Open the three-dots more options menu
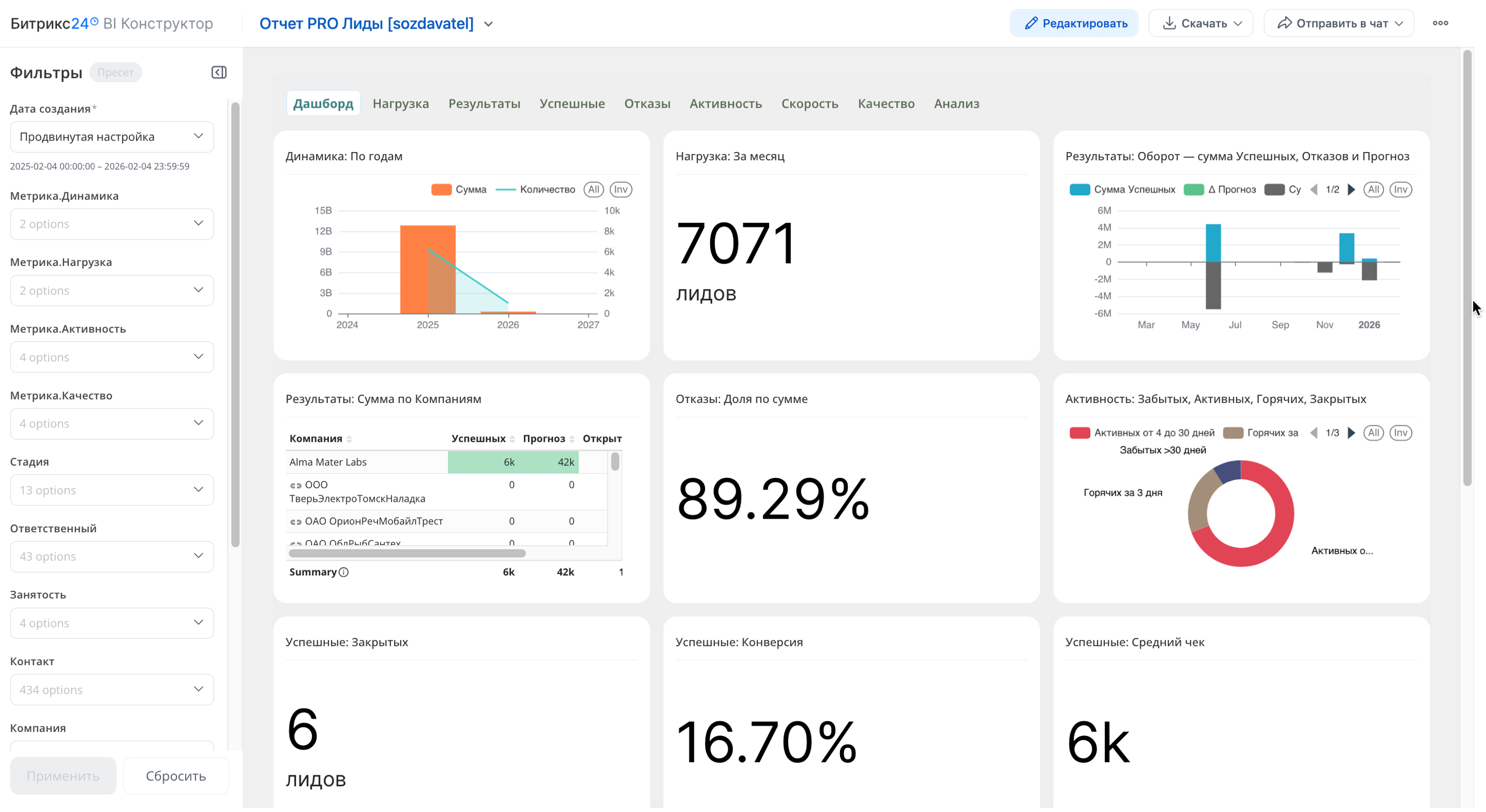Screen dimensions: 1486x812 [1440, 23]
